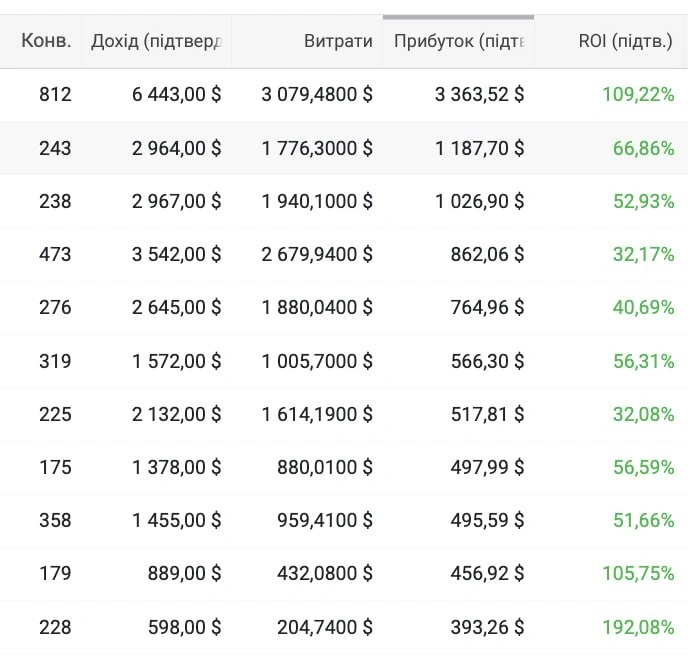
Task: Select revenue cell 2 645,00 $
Action: [x=176, y=308]
